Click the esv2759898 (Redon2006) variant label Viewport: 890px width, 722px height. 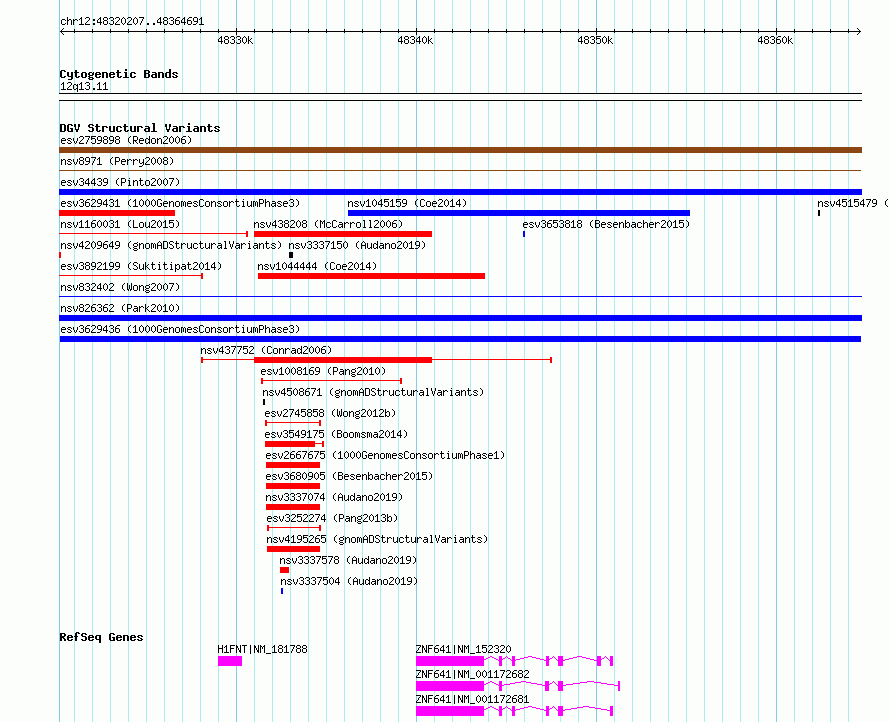(x=126, y=140)
